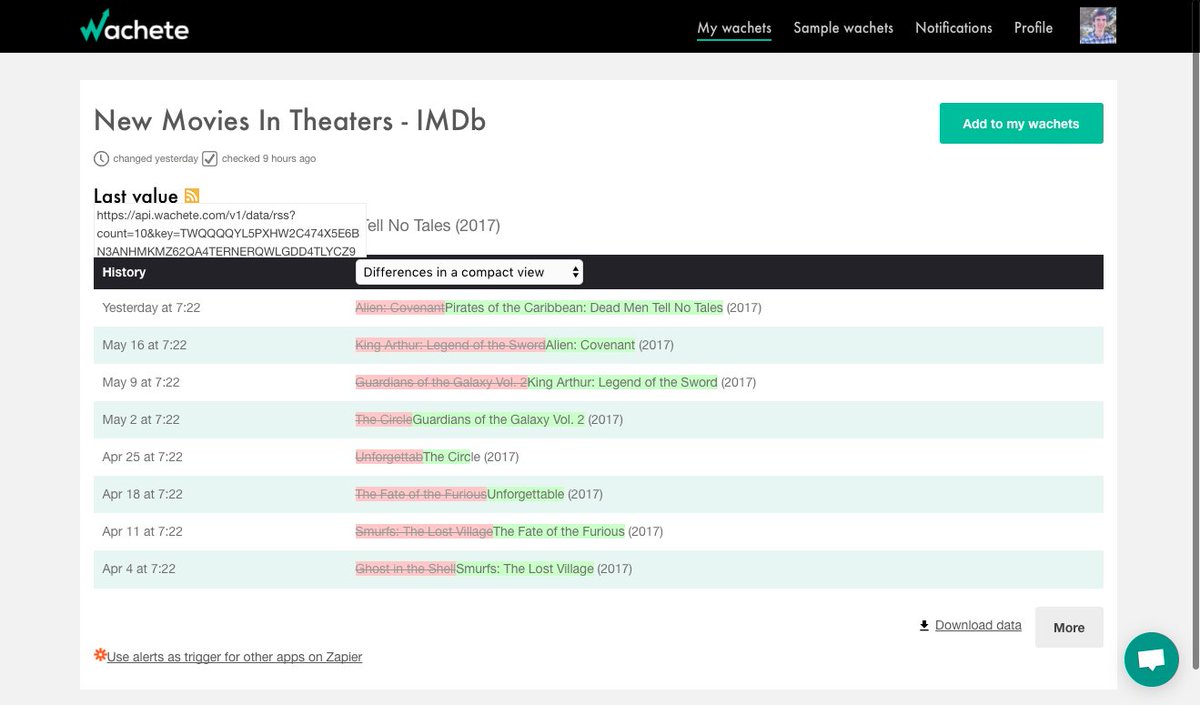The height and width of the screenshot is (705, 1200).
Task: Click the download arrow icon beside Download data
Action: 924,626
